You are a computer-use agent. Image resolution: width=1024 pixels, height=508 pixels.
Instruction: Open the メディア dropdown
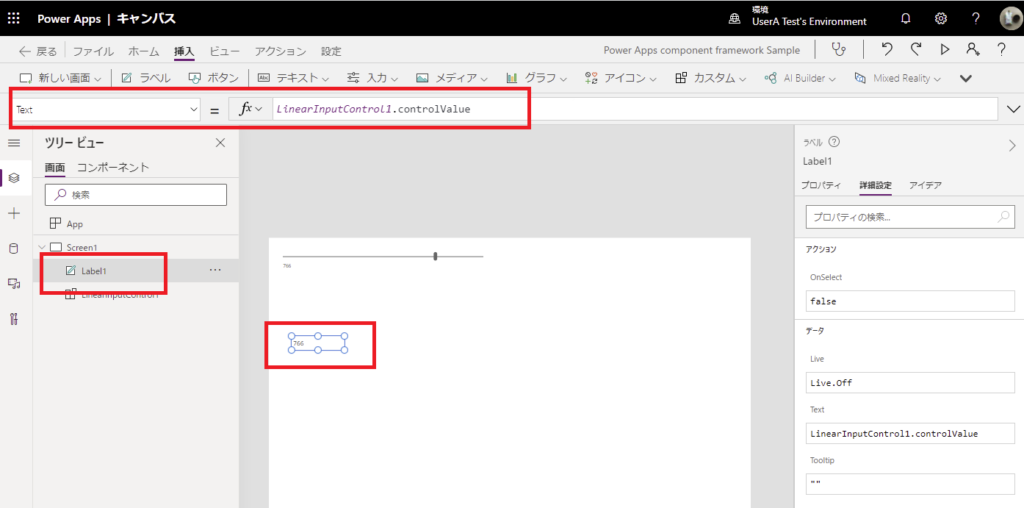click(x=452, y=78)
